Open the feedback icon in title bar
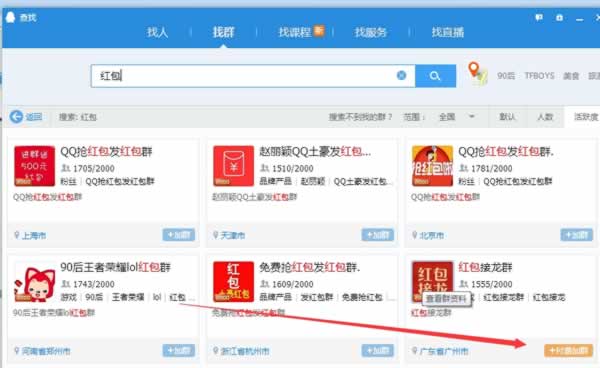This screenshot has width=600, height=368. (539, 18)
